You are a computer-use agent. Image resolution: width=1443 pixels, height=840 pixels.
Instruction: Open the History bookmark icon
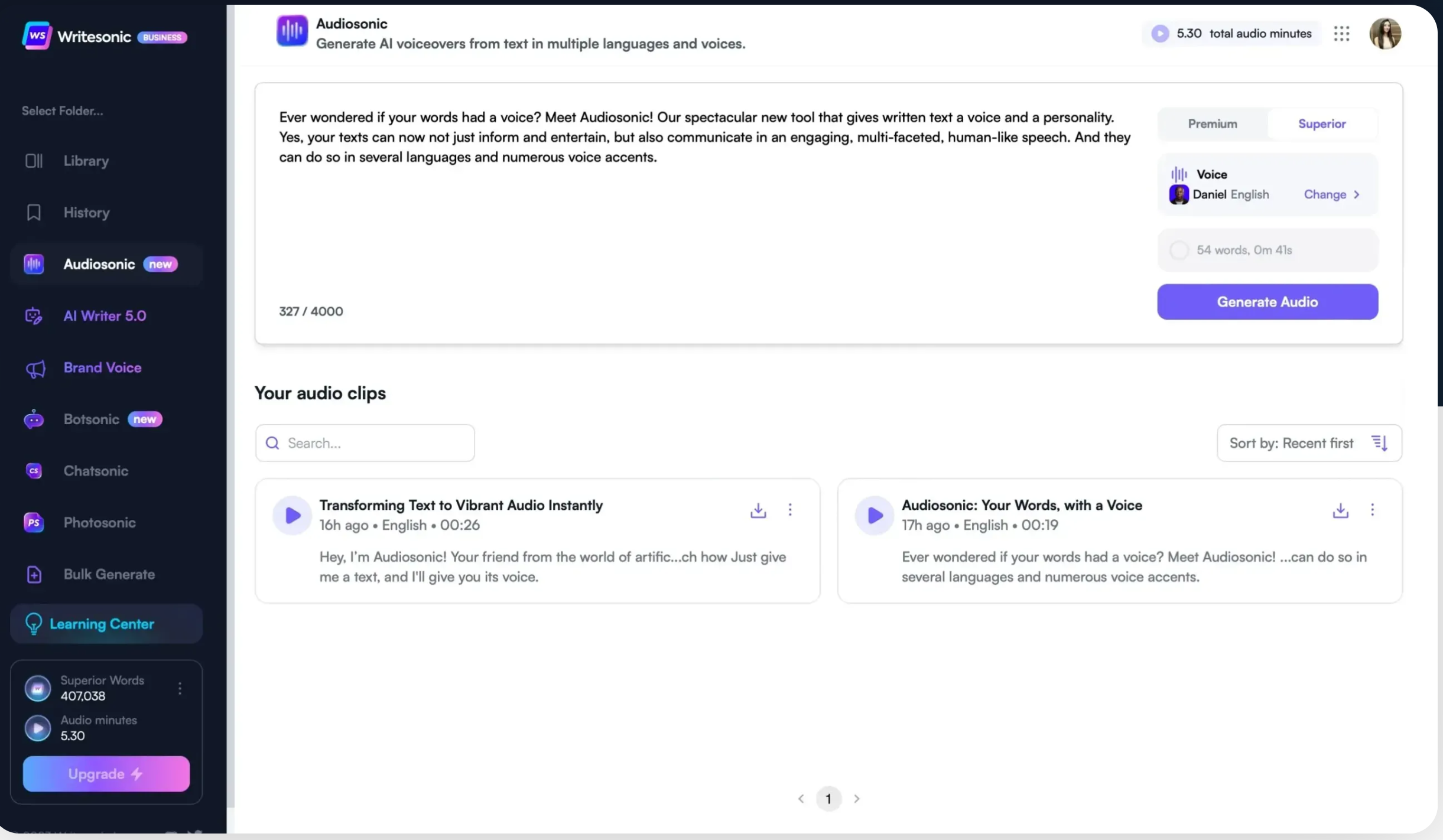tap(34, 213)
